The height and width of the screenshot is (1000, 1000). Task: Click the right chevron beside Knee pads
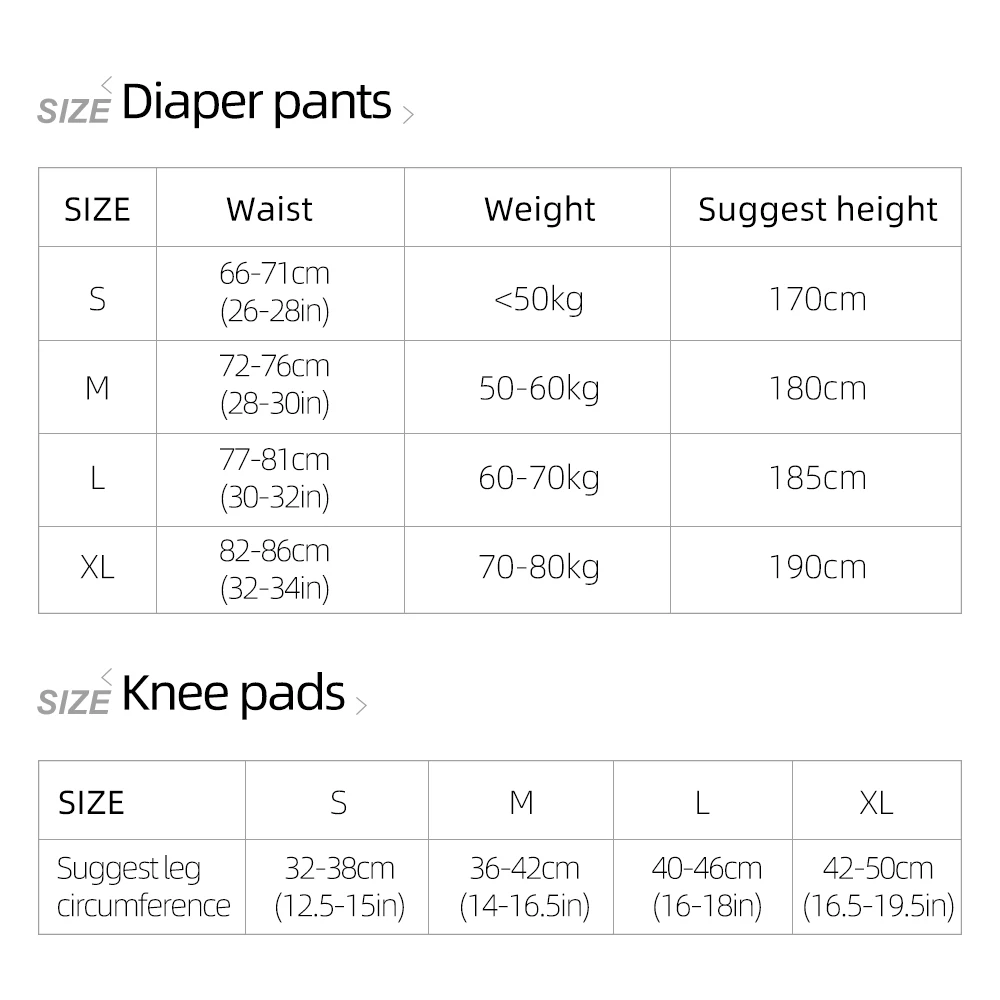(361, 706)
